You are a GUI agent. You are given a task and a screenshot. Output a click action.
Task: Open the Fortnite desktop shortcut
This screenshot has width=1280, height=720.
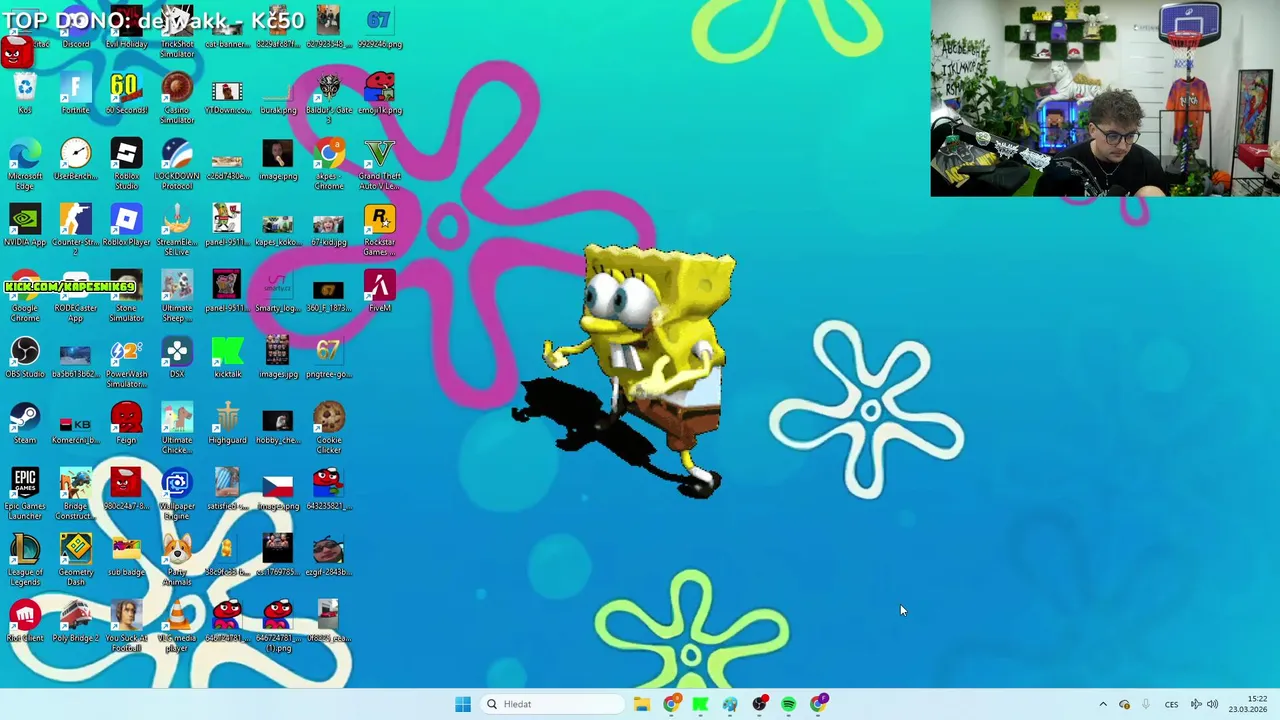click(x=76, y=94)
